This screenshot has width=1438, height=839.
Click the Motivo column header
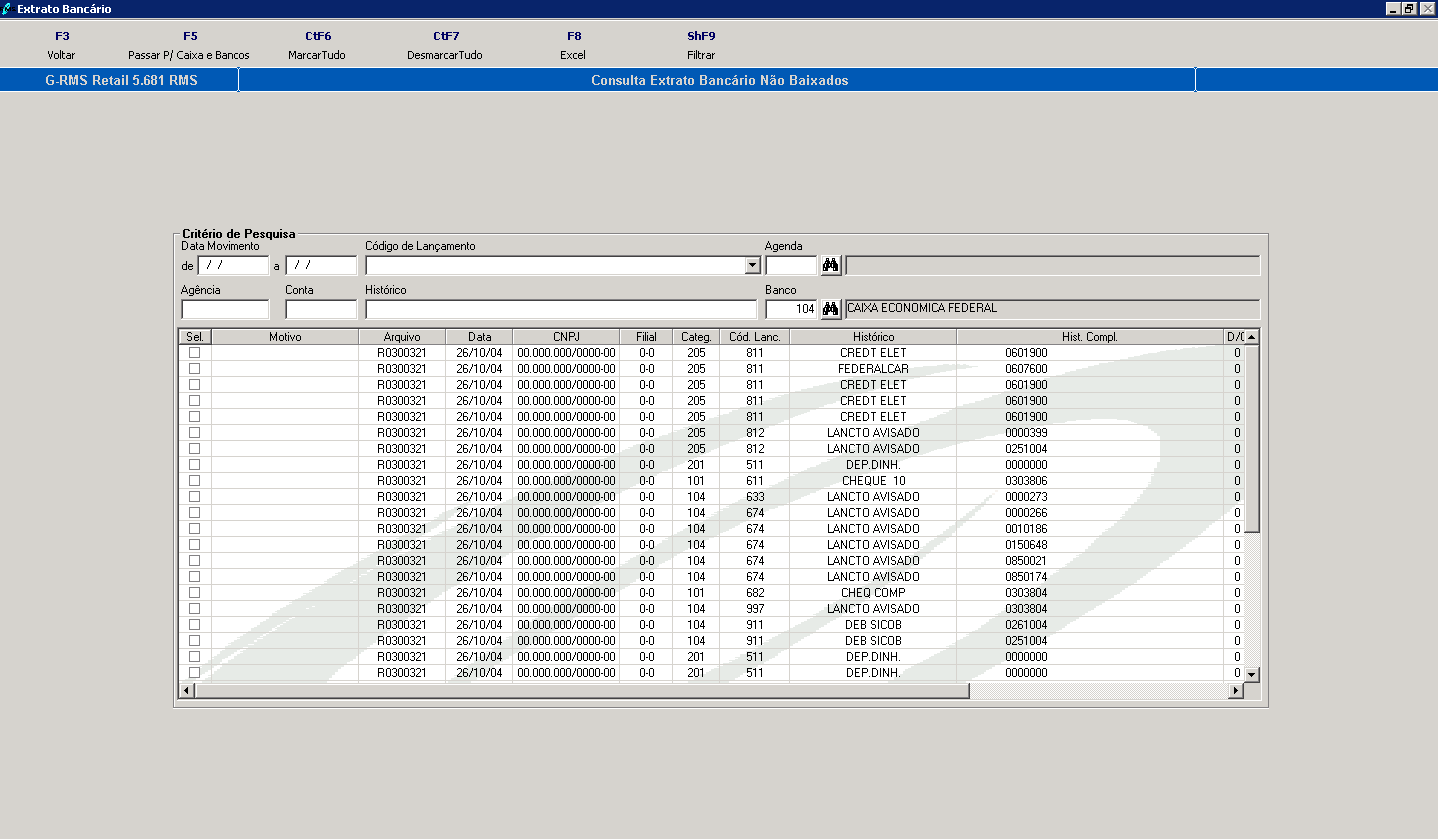(x=285, y=337)
